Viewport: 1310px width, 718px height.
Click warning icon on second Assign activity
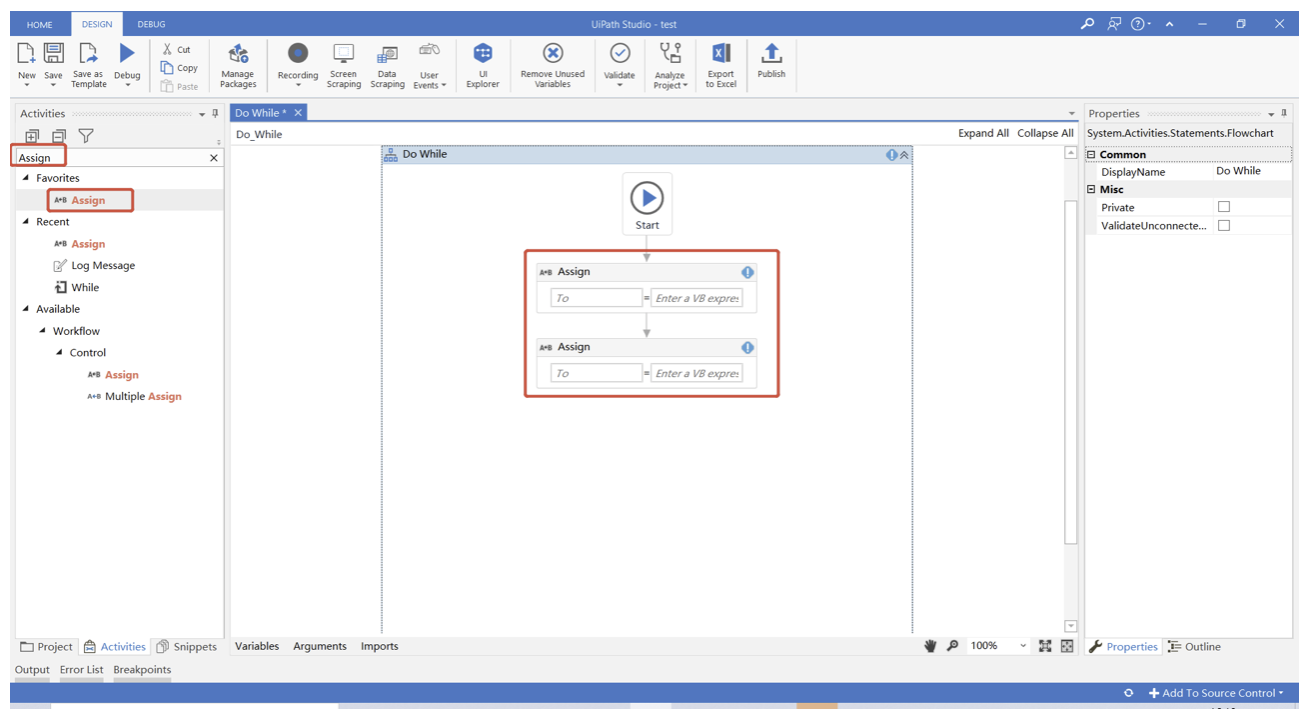tap(747, 347)
